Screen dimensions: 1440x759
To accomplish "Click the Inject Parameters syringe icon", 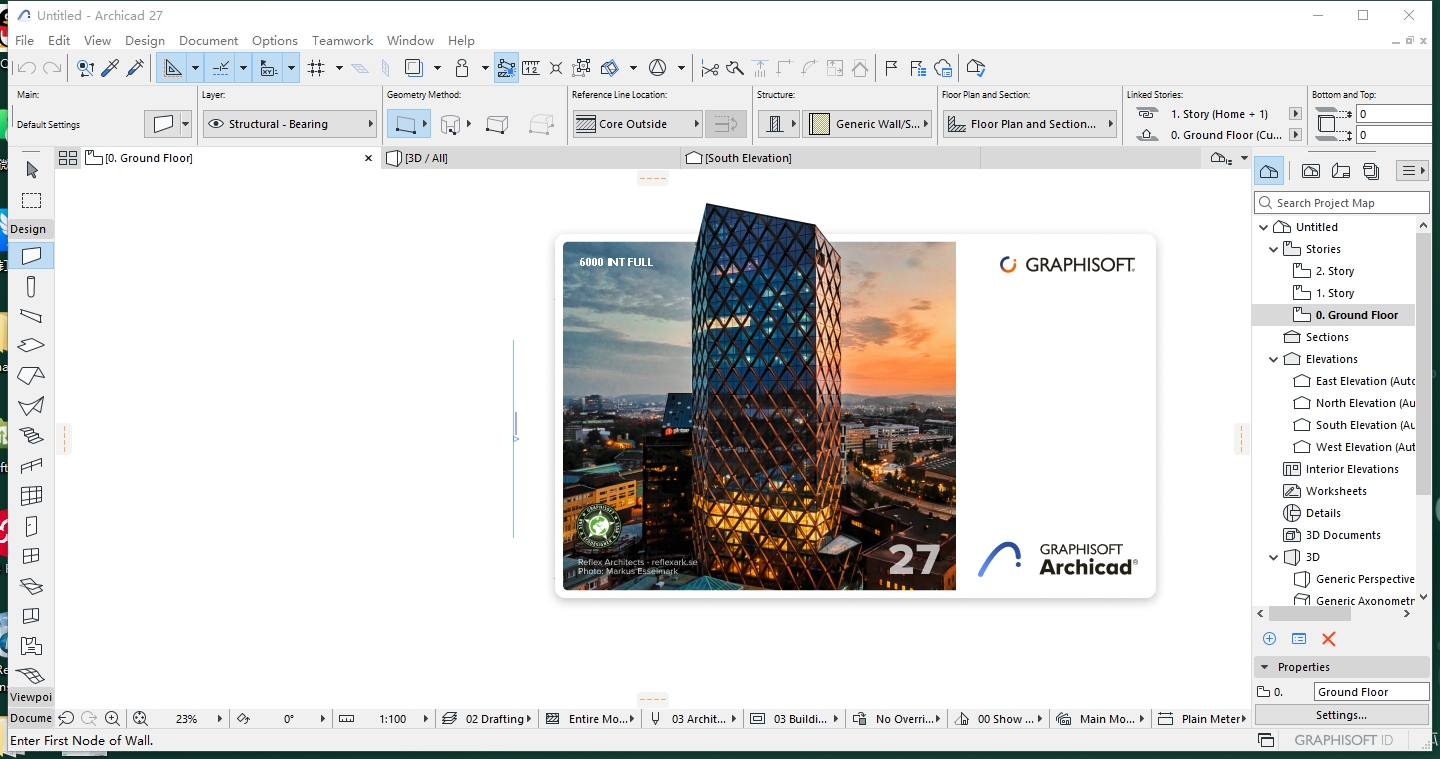I will point(135,68).
